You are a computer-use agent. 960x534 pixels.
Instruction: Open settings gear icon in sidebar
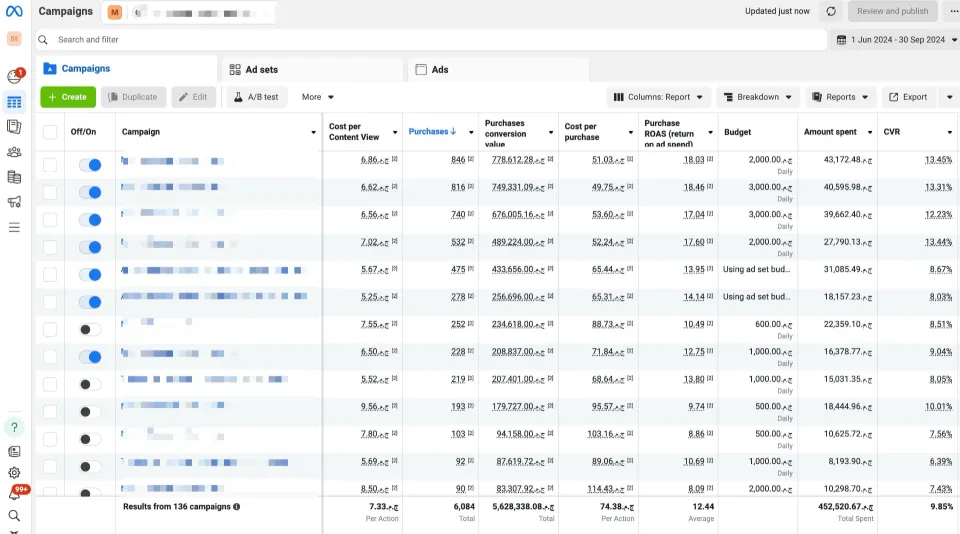[14, 473]
